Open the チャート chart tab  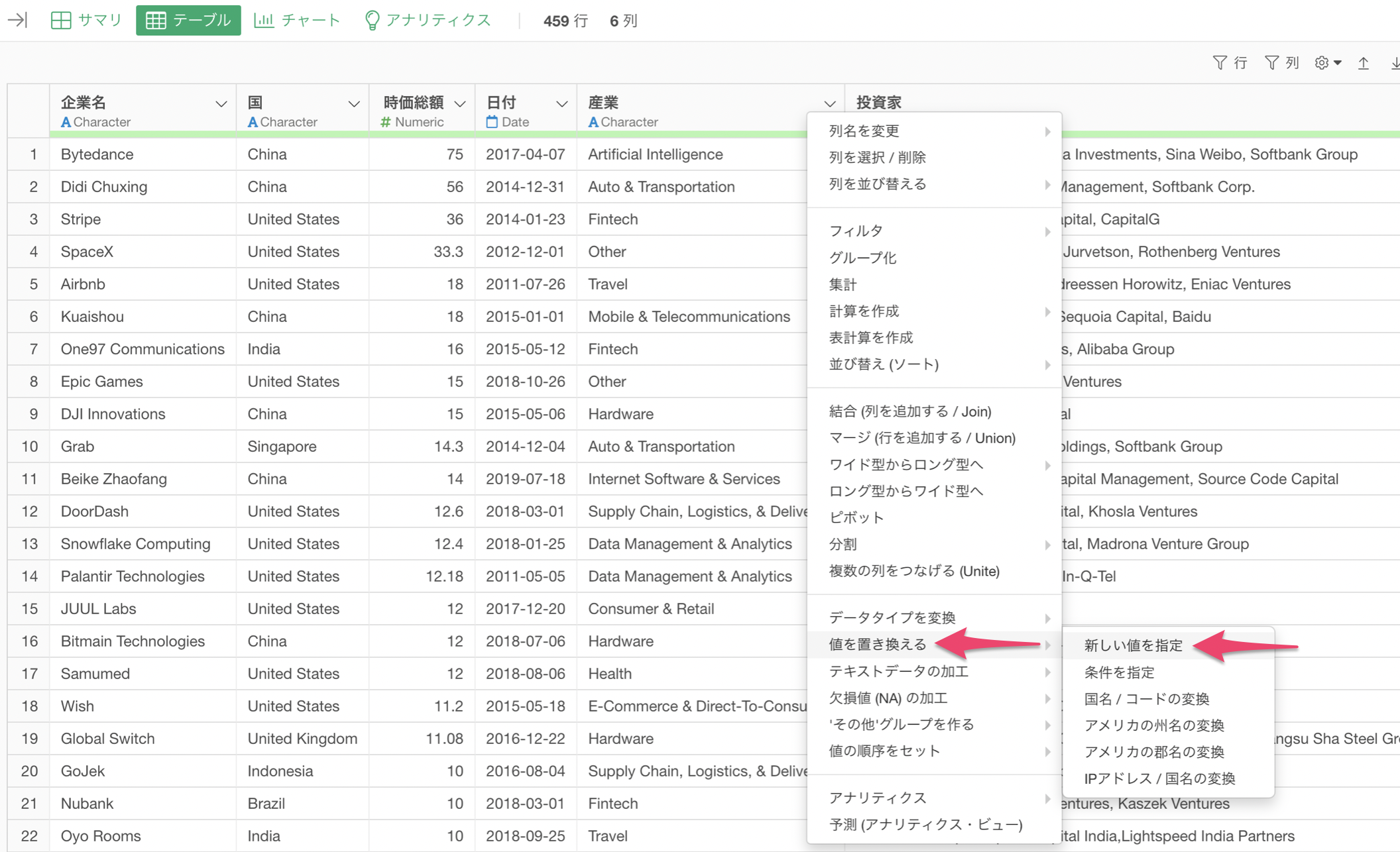[x=297, y=20]
